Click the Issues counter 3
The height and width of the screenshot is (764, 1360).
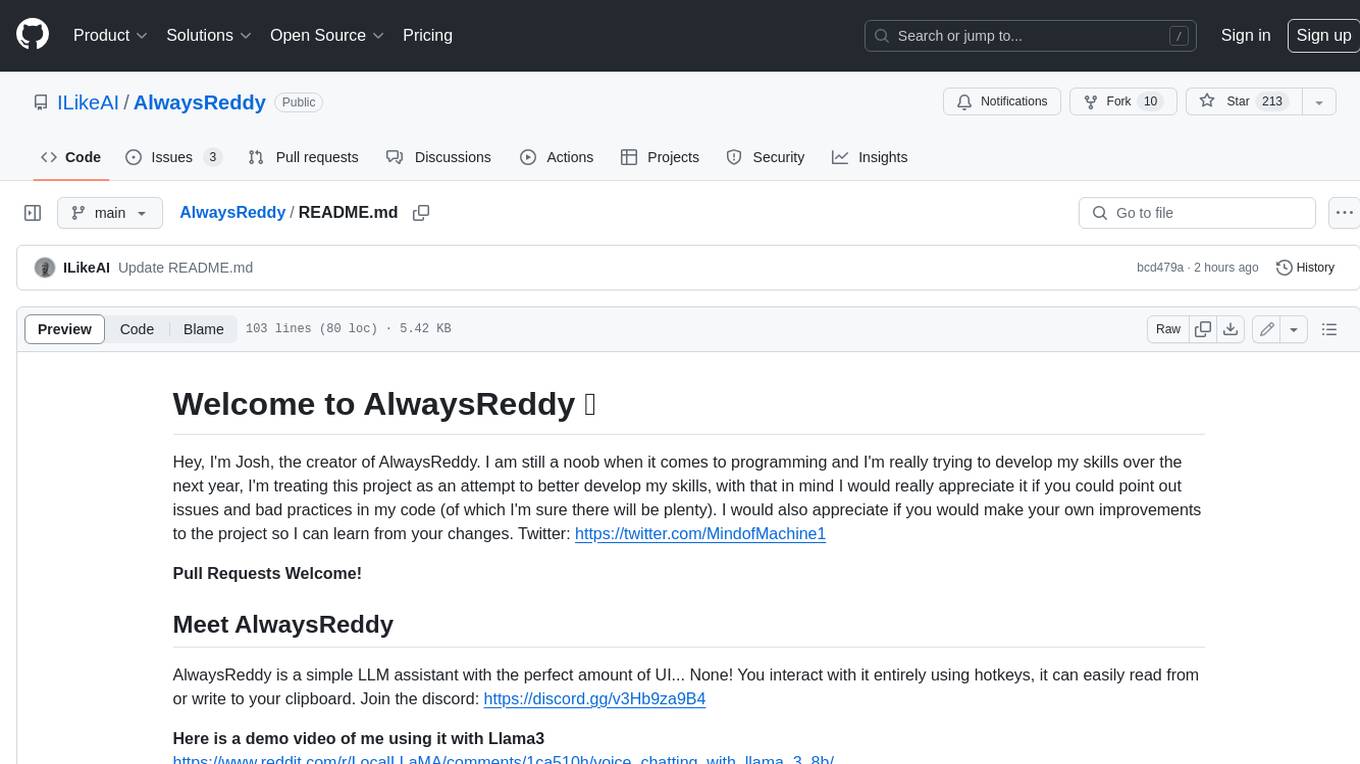(212, 157)
